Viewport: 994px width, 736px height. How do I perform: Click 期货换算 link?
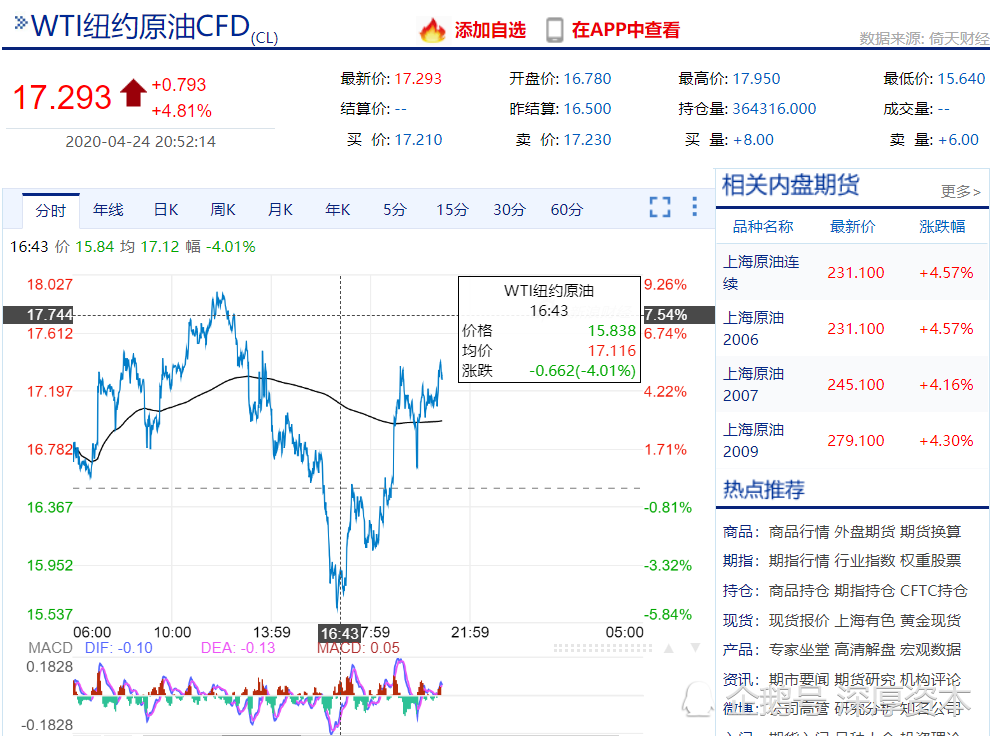(x=931, y=531)
